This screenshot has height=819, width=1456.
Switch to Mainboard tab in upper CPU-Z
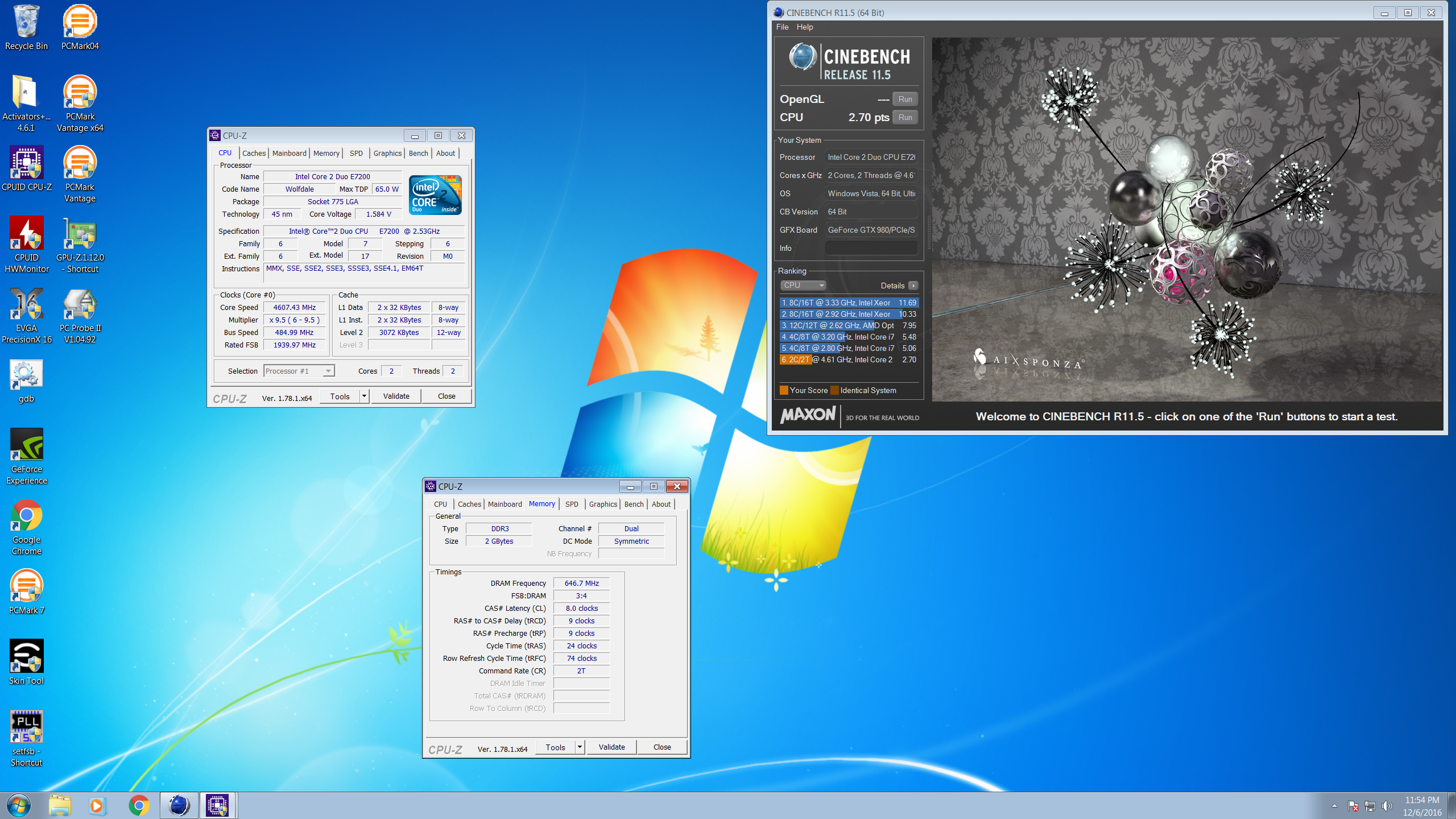[x=289, y=153]
